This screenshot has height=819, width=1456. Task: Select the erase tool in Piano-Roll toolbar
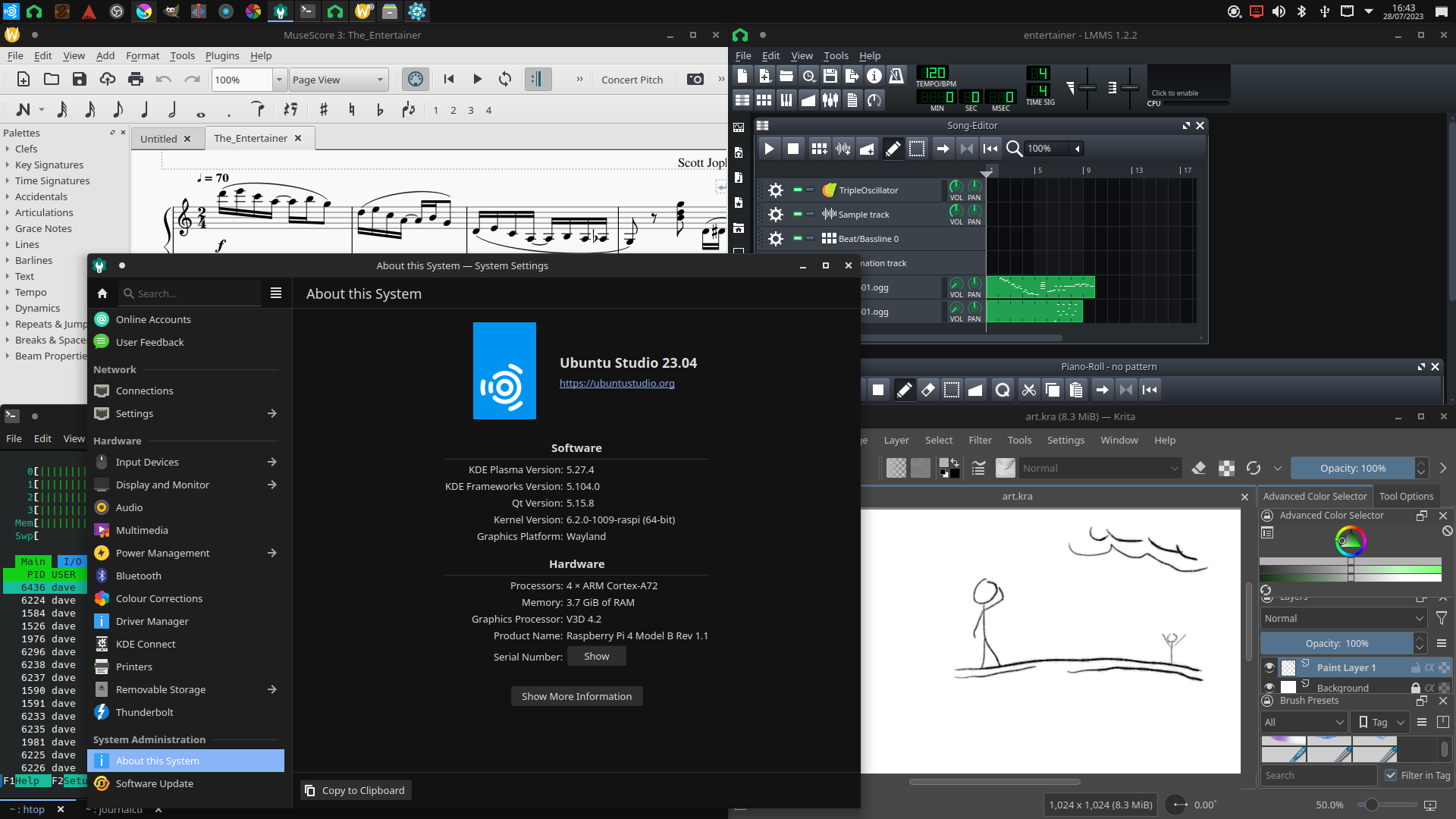927,390
